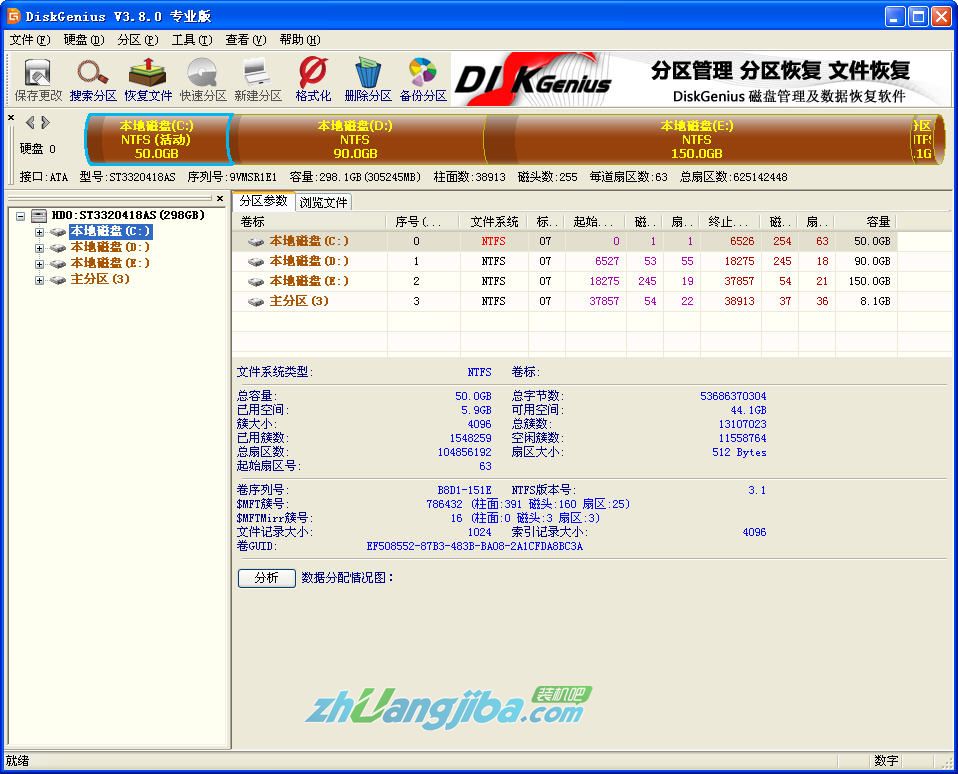
Task: Select the 本地磁盘(E:) 150.0GB disk bar
Action: 696,140
